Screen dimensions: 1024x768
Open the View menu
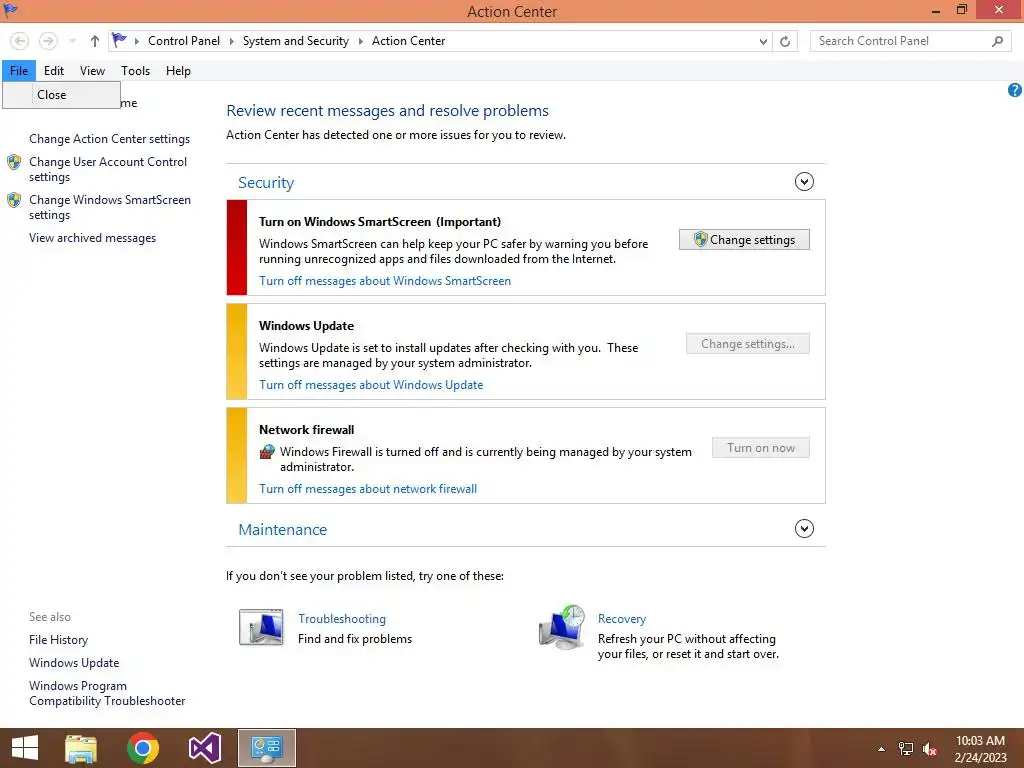click(92, 71)
